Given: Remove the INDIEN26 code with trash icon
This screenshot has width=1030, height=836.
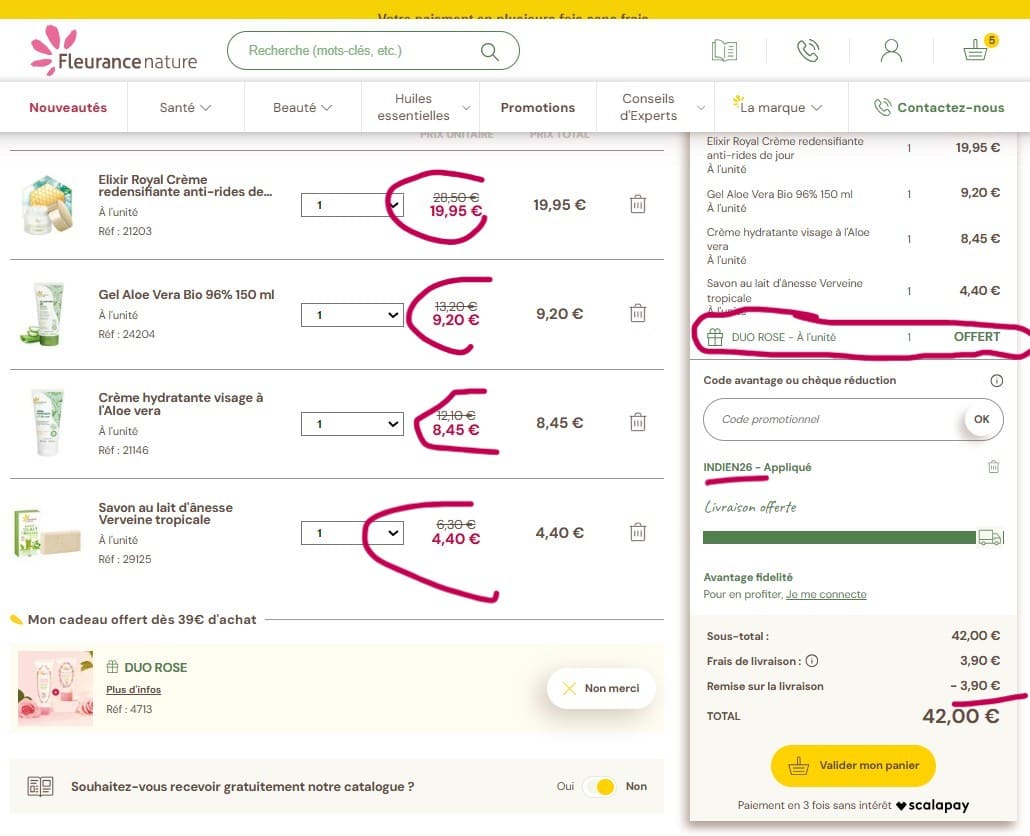Looking at the screenshot, I should tap(993, 466).
